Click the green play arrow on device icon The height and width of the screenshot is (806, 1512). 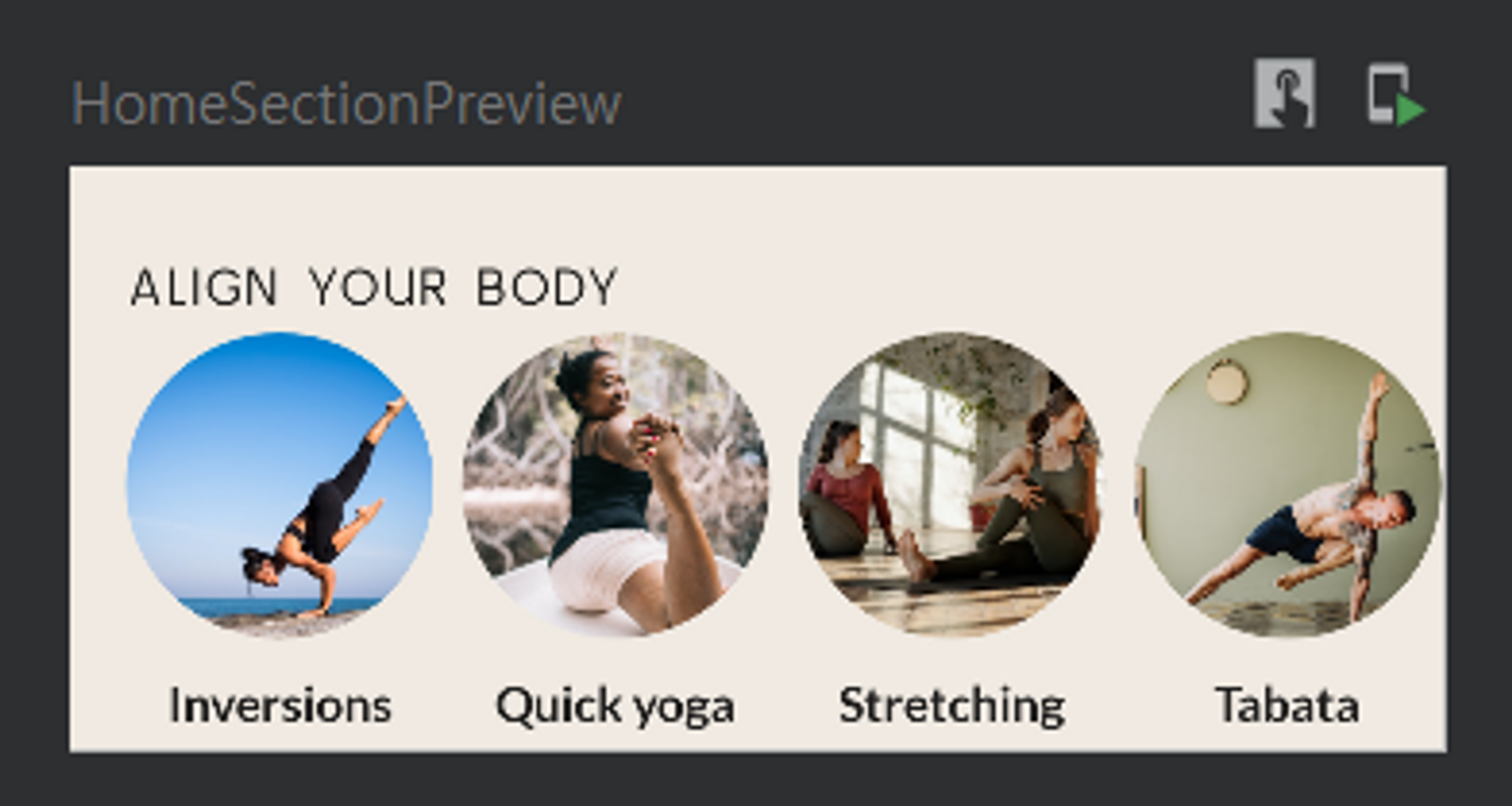(x=1411, y=110)
